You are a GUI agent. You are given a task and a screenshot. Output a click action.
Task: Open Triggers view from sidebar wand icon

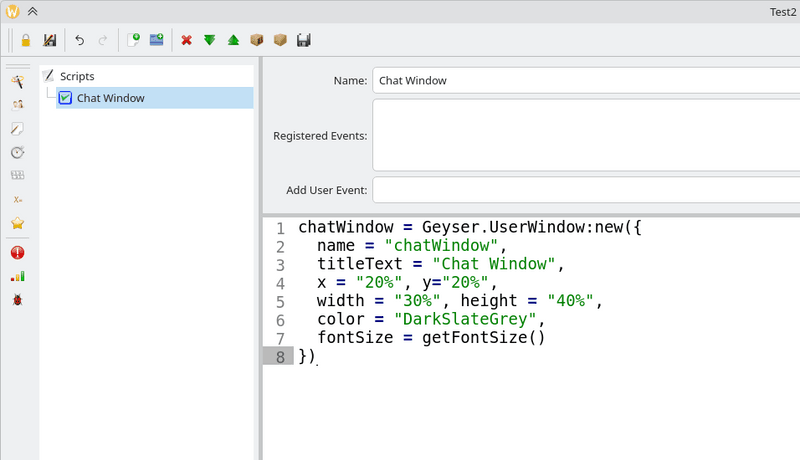[x=18, y=82]
